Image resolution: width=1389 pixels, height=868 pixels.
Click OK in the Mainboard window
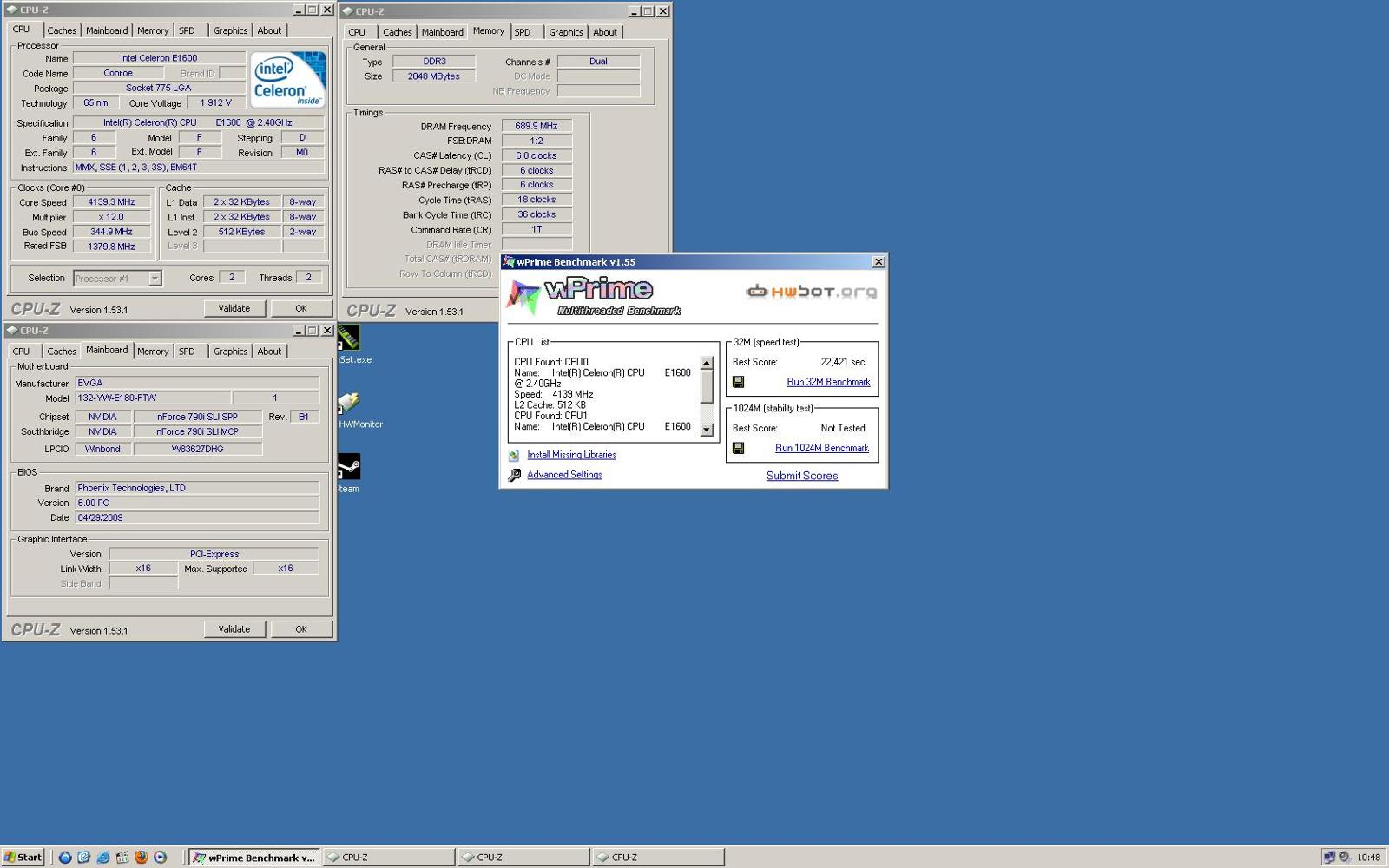[301, 629]
